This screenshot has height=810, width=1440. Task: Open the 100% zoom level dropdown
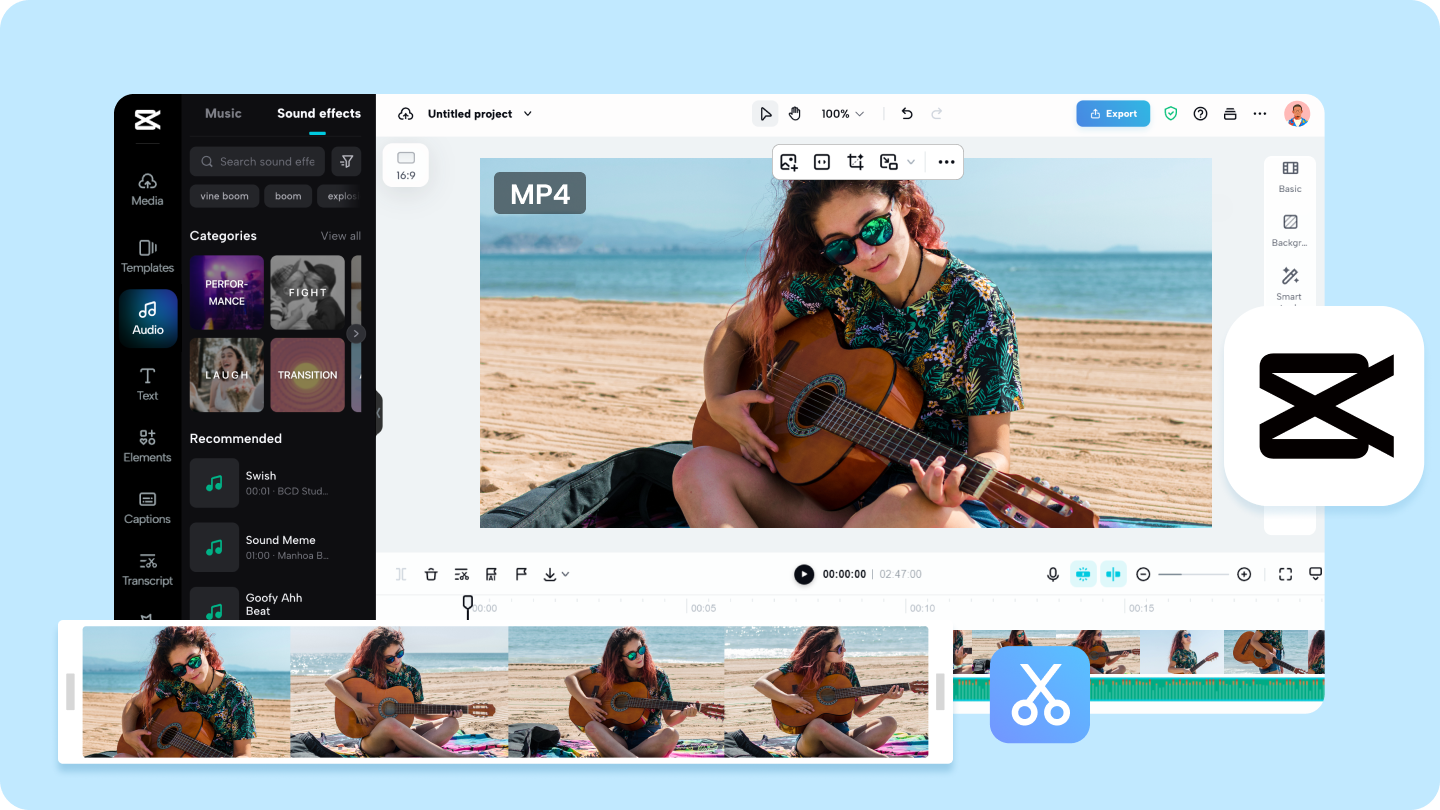843,113
